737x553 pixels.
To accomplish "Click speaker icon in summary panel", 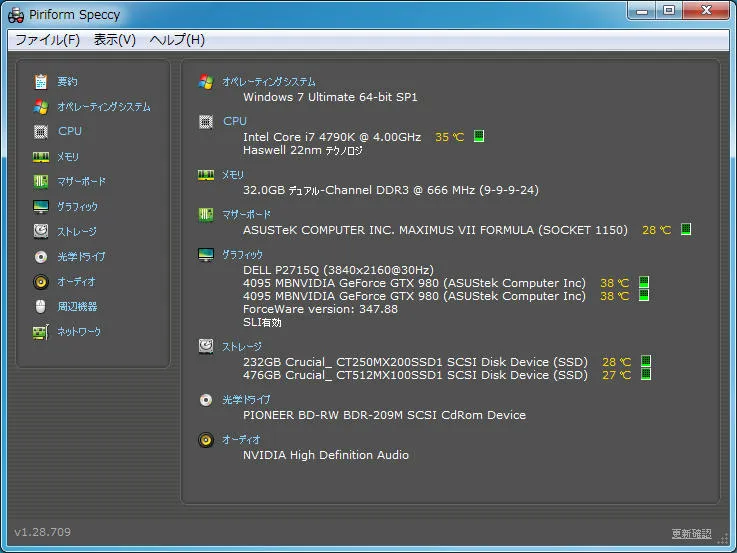I will pos(206,440).
